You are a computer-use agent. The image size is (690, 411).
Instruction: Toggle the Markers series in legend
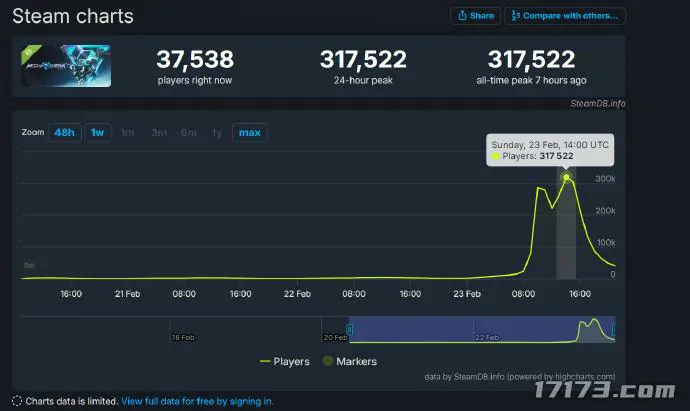point(350,361)
